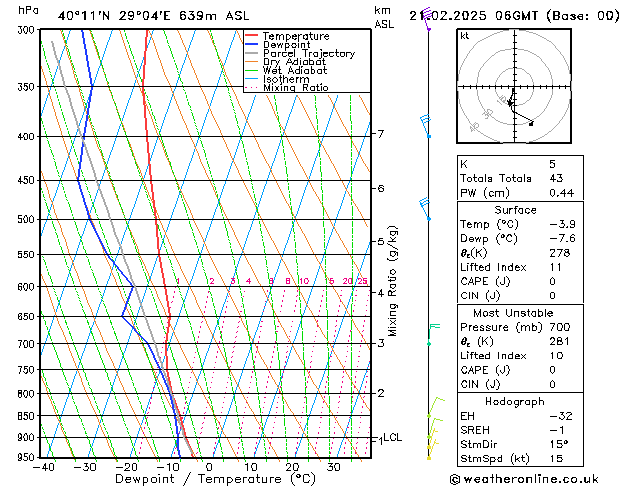The image size is (629, 486).
Task: Click the SREH value -1
Action: click(x=557, y=430)
